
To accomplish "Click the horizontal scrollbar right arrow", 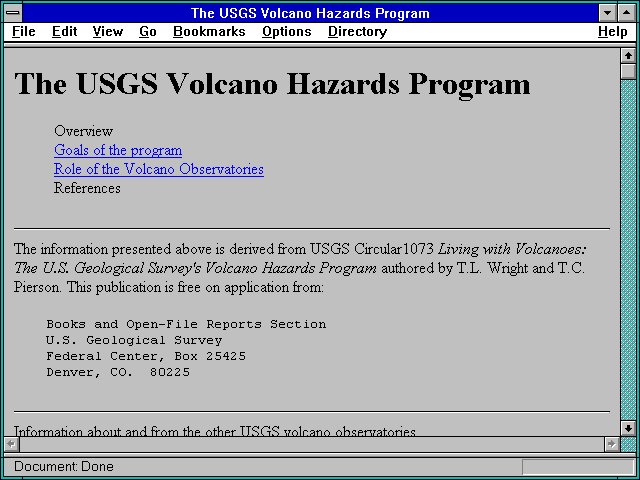I will [611, 444].
